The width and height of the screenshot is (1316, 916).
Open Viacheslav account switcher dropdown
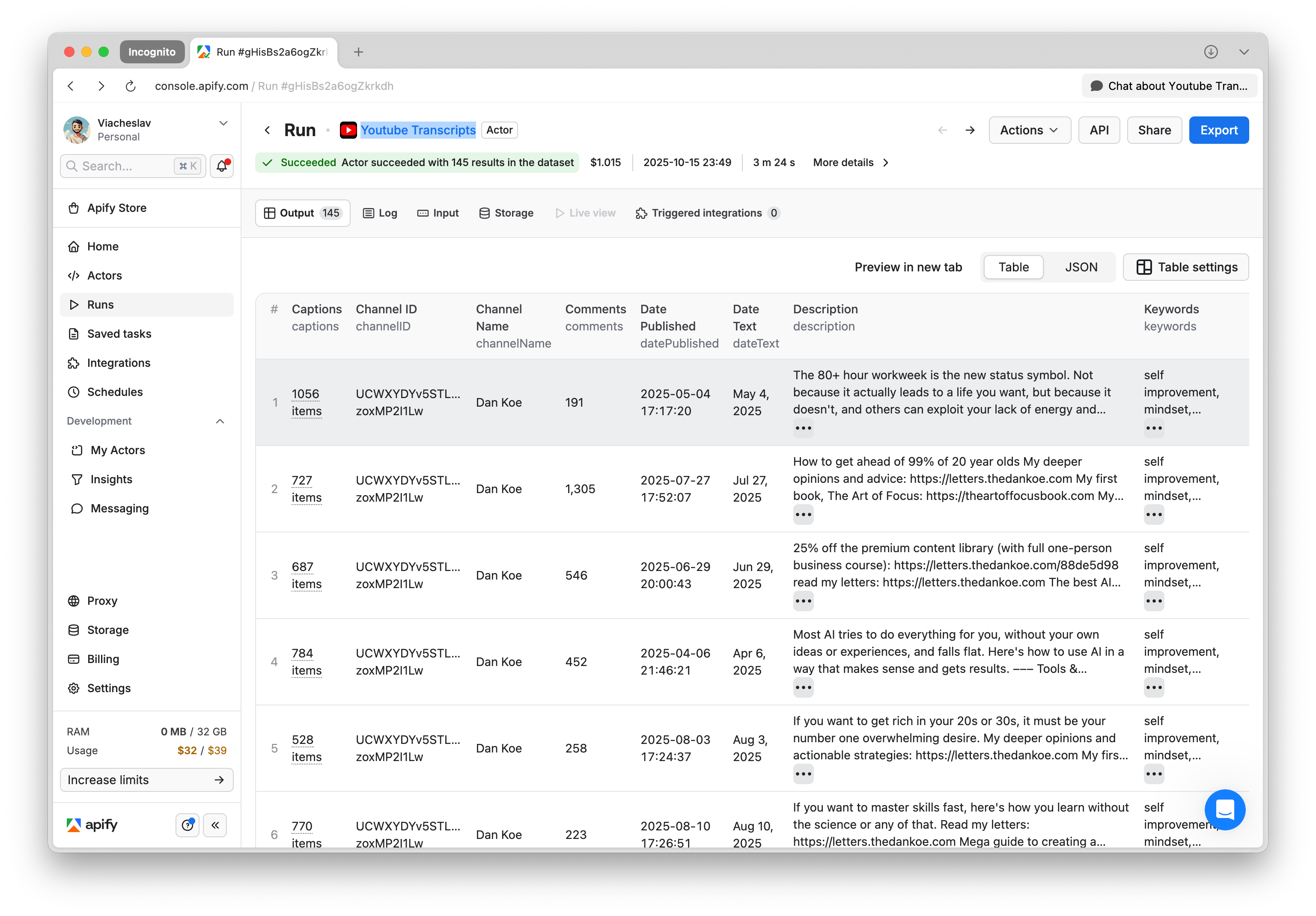pos(223,123)
